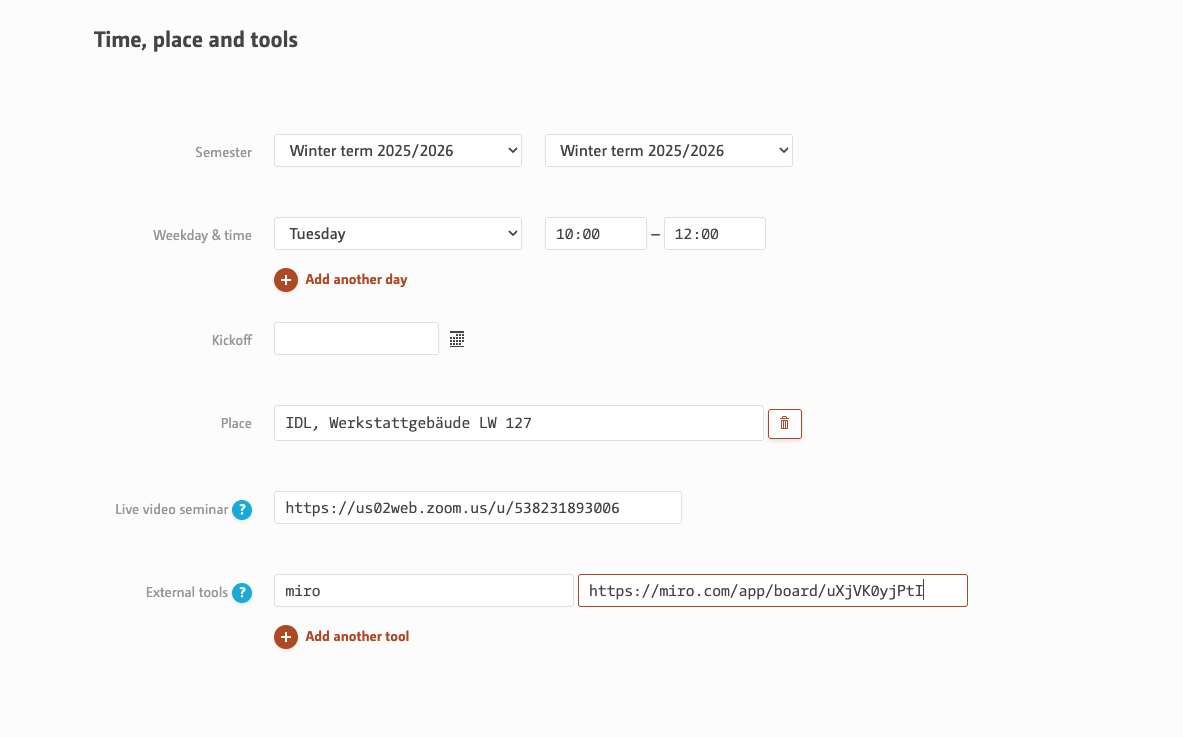The image size is (1183, 737).
Task: Click the Weekday & time label
Action: [x=202, y=235]
